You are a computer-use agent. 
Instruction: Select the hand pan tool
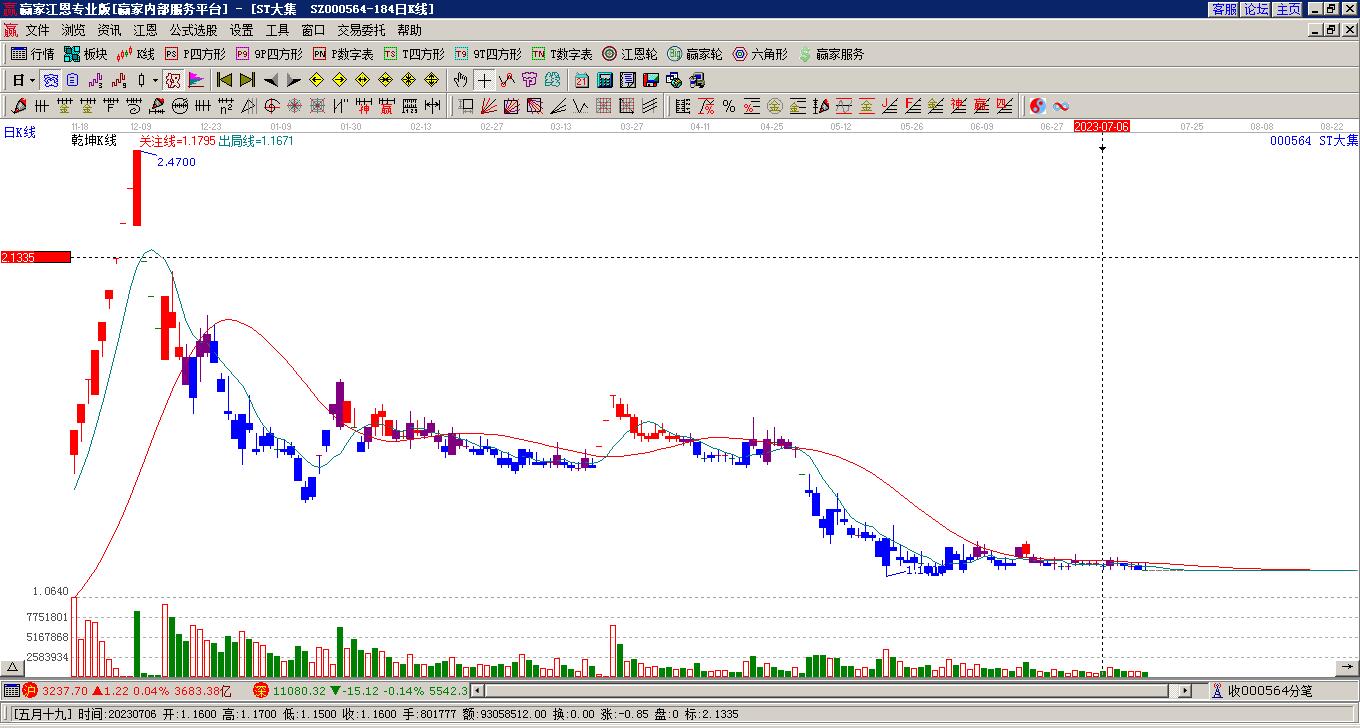(460, 80)
